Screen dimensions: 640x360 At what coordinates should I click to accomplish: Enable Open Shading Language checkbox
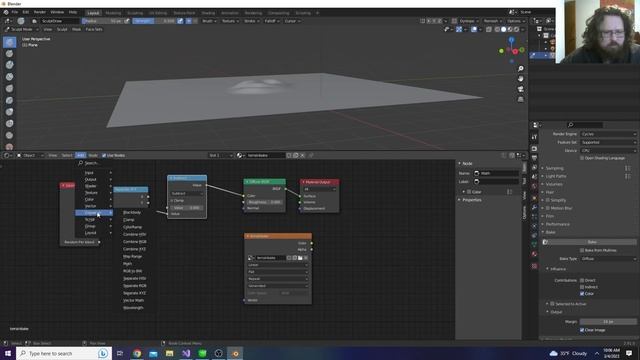pyautogui.click(x=582, y=158)
